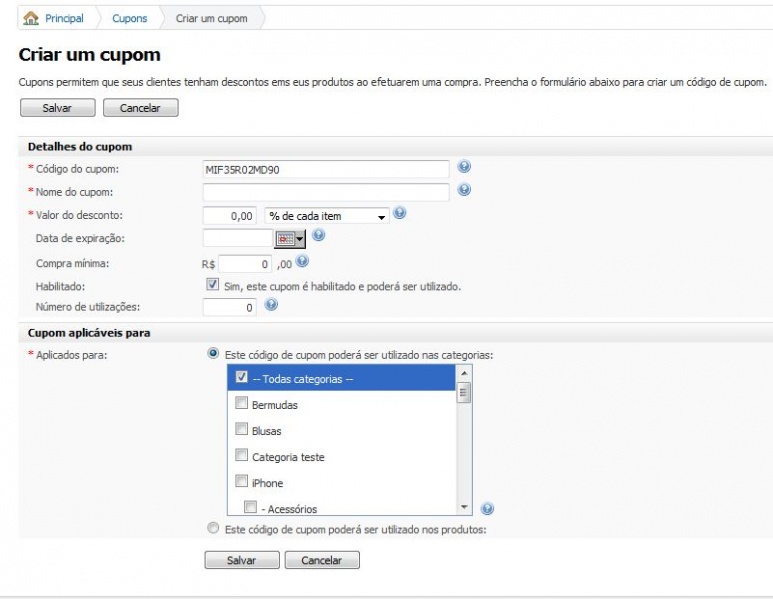This screenshot has width=773, height=599.
Task: Click the bottom Cancelar button
Action: (322, 560)
